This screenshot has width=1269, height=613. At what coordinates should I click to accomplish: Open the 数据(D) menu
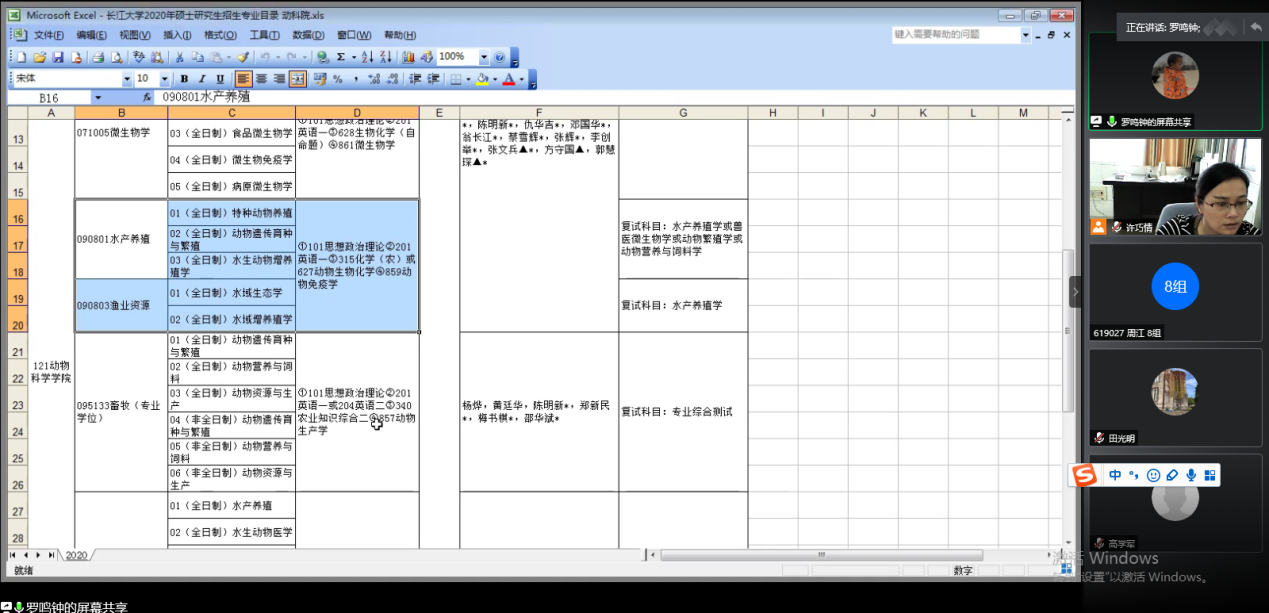pyautogui.click(x=309, y=35)
